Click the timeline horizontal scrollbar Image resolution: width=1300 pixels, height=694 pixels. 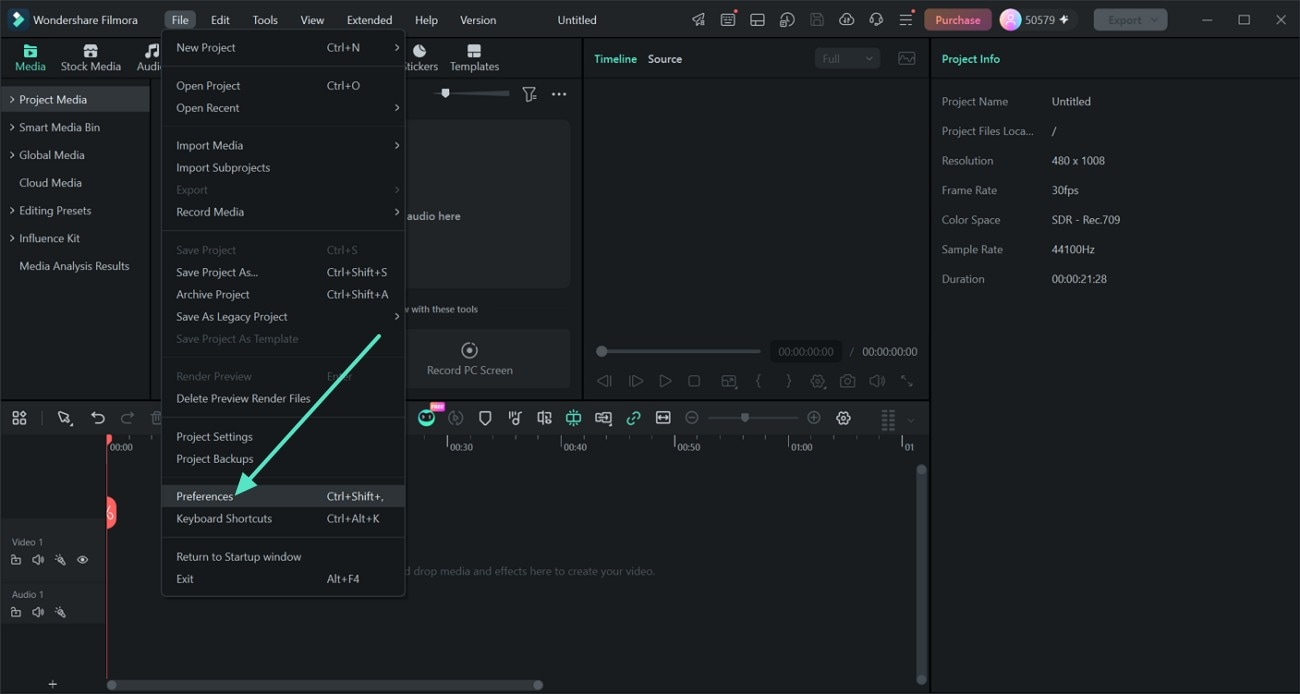pyautogui.click(x=325, y=685)
